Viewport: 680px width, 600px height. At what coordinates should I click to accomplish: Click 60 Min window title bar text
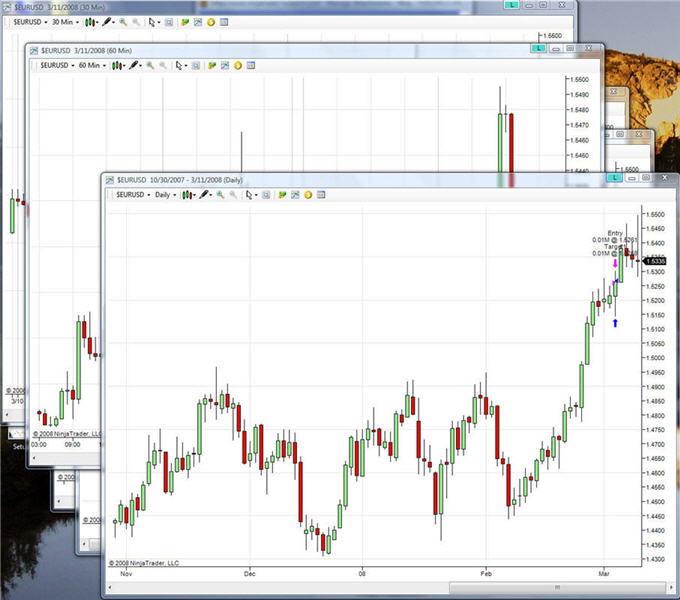[x=86, y=51]
